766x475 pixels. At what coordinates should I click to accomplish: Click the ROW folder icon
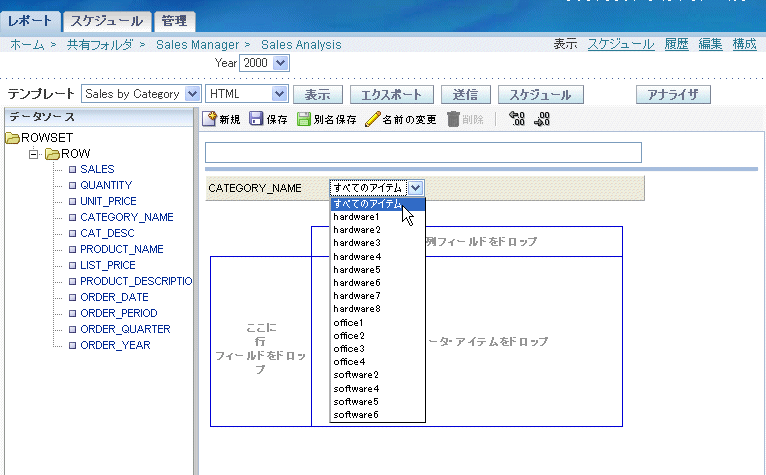(x=52, y=154)
